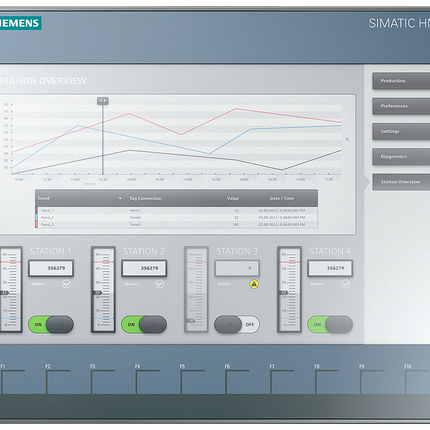The width and height of the screenshot is (430, 430).
Task: Click the STATION 1 label
Action: (x=51, y=251)
